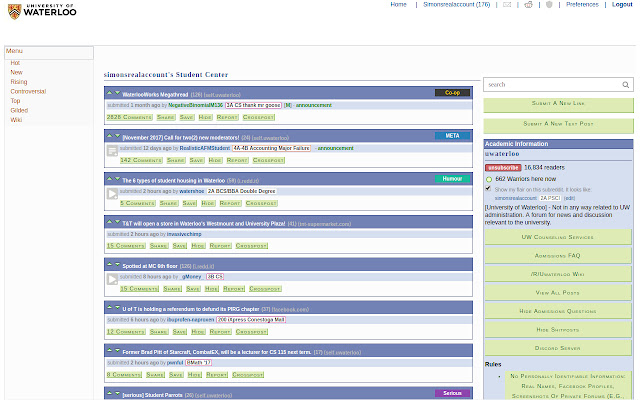The width and height of the screenshot is (640, 400).
Task: Click Hide Admissions Questions button
Action: tap(558, 311)
